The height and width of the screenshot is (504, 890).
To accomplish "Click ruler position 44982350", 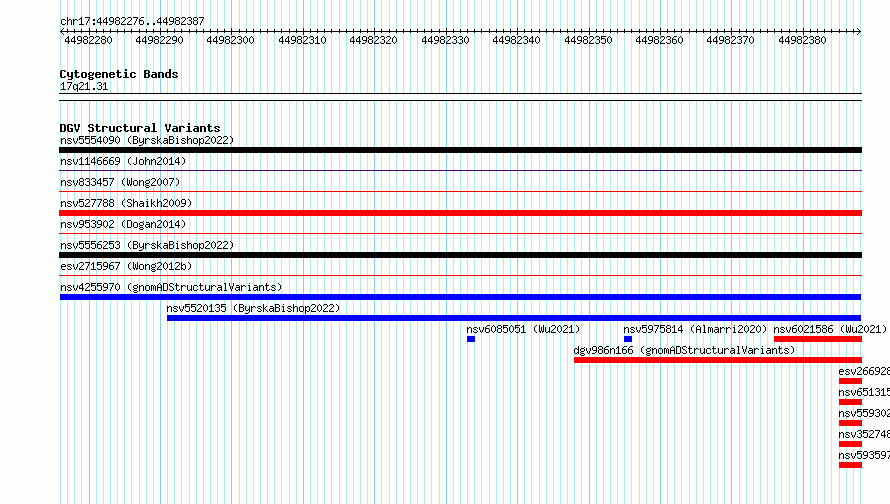I will [x=589, y=40].
